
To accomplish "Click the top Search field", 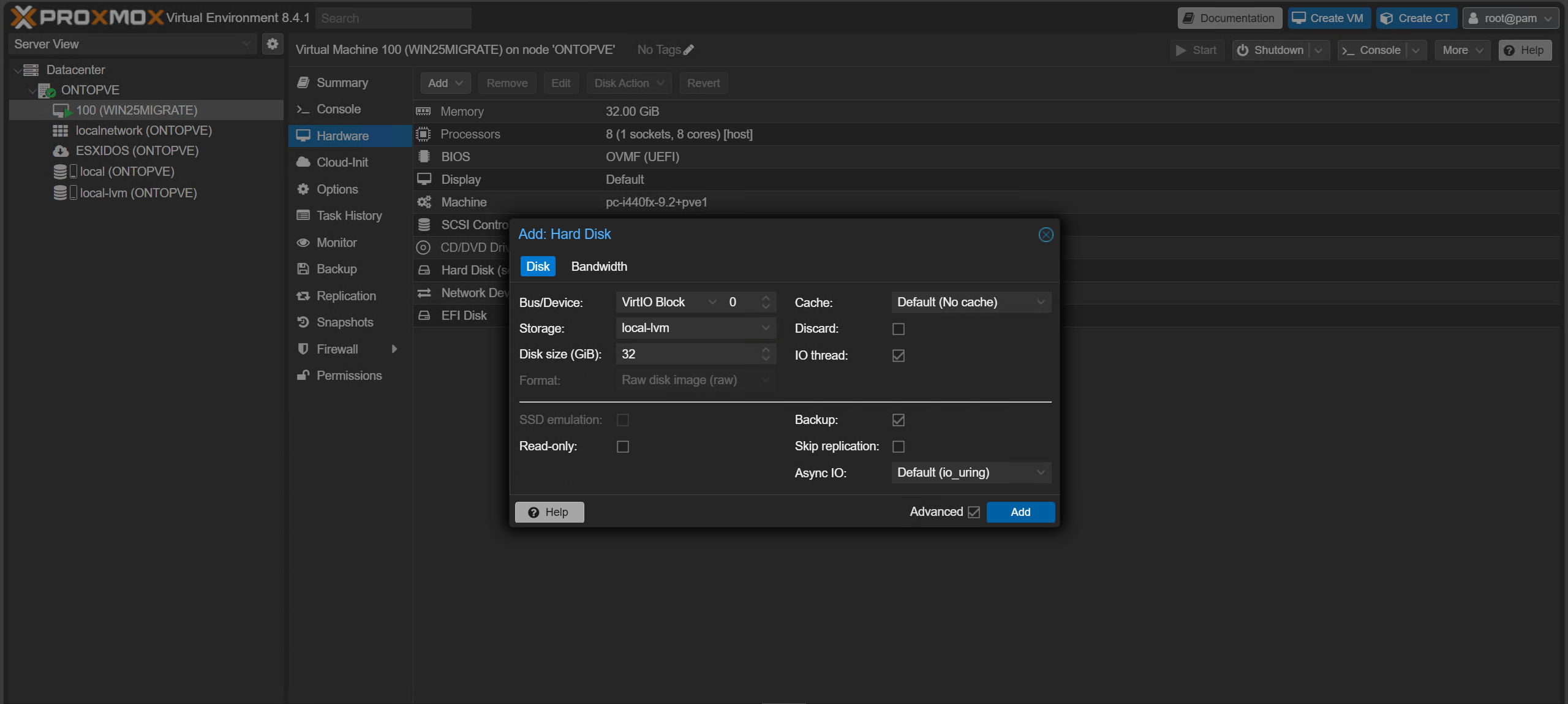I will coord(393,18).
